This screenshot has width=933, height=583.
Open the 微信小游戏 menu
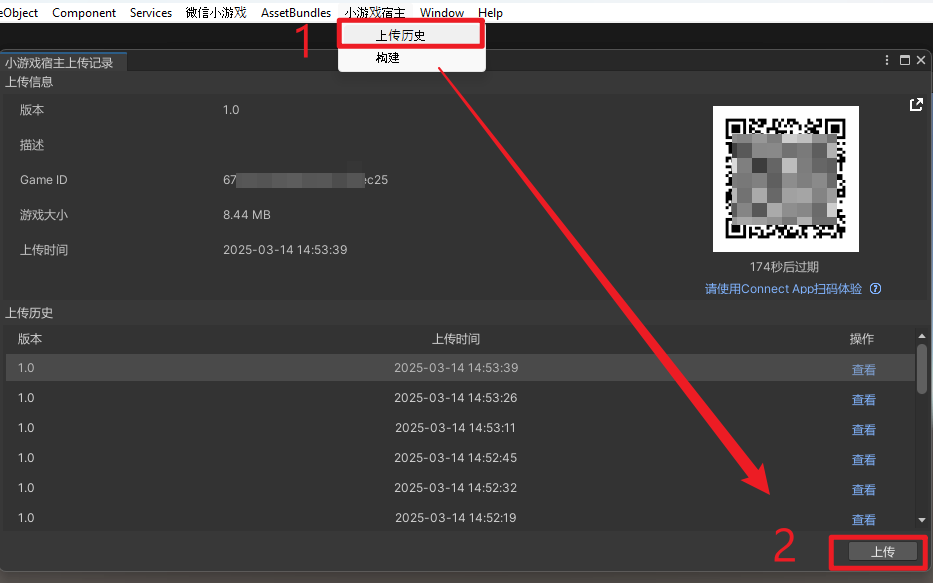[x=216, y=13]
